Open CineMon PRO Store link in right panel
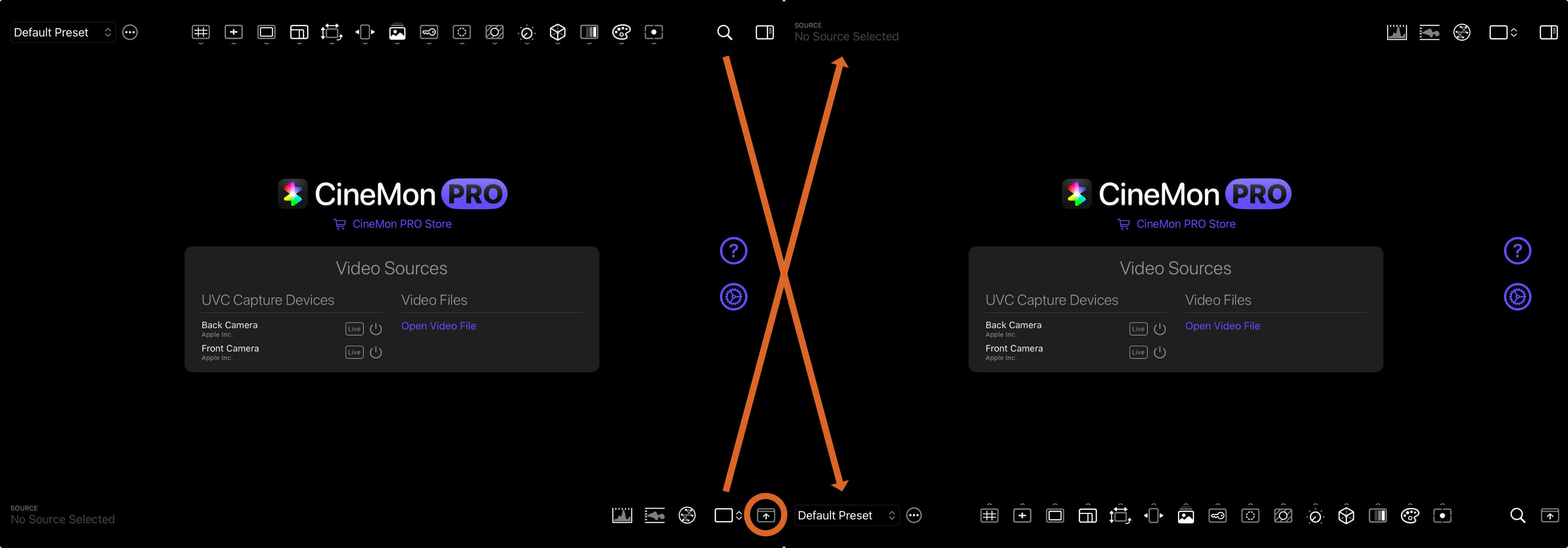Screen dimensions: 1568x548 [1185, 224]
